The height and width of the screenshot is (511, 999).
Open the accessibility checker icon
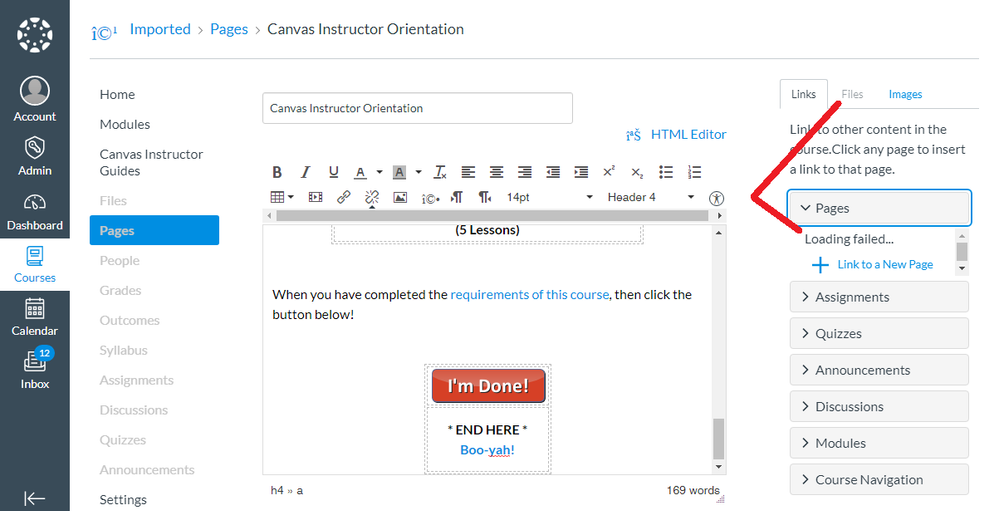(x=716, y=198)
